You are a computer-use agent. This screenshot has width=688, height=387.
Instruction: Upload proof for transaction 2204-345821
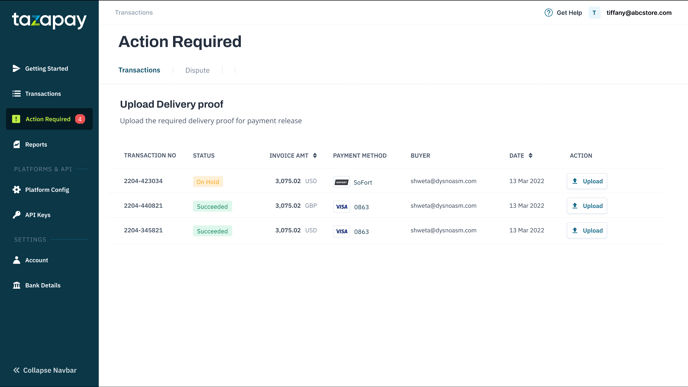click(587, 230)
